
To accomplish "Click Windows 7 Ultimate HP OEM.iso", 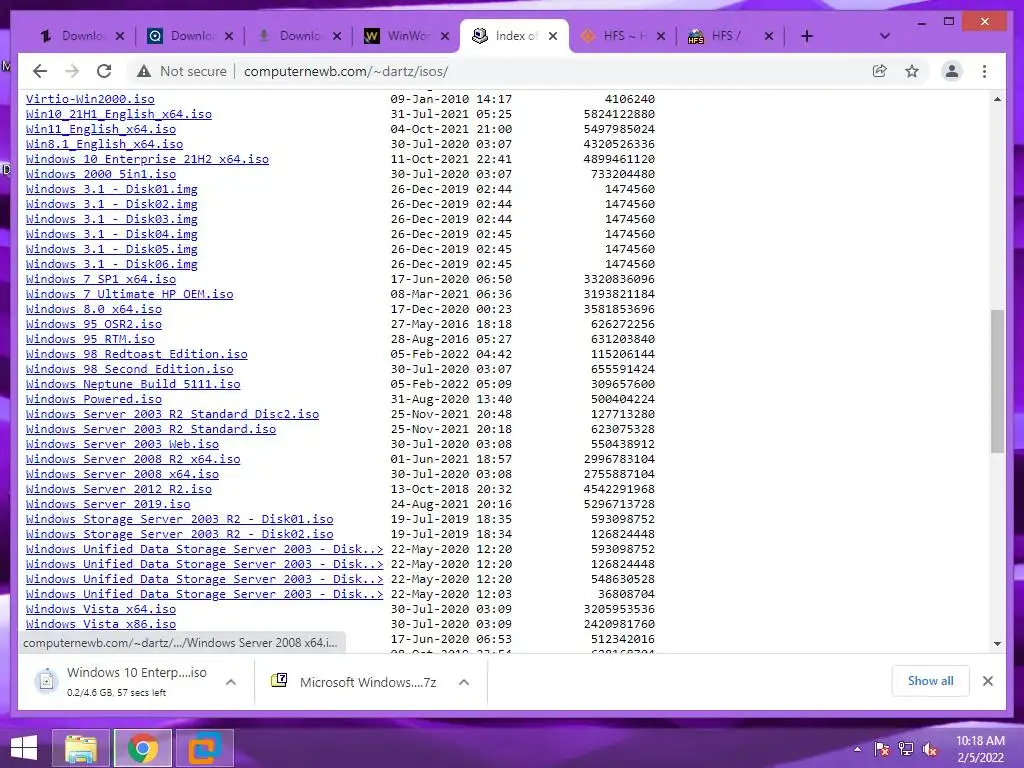I will point(129,295).
